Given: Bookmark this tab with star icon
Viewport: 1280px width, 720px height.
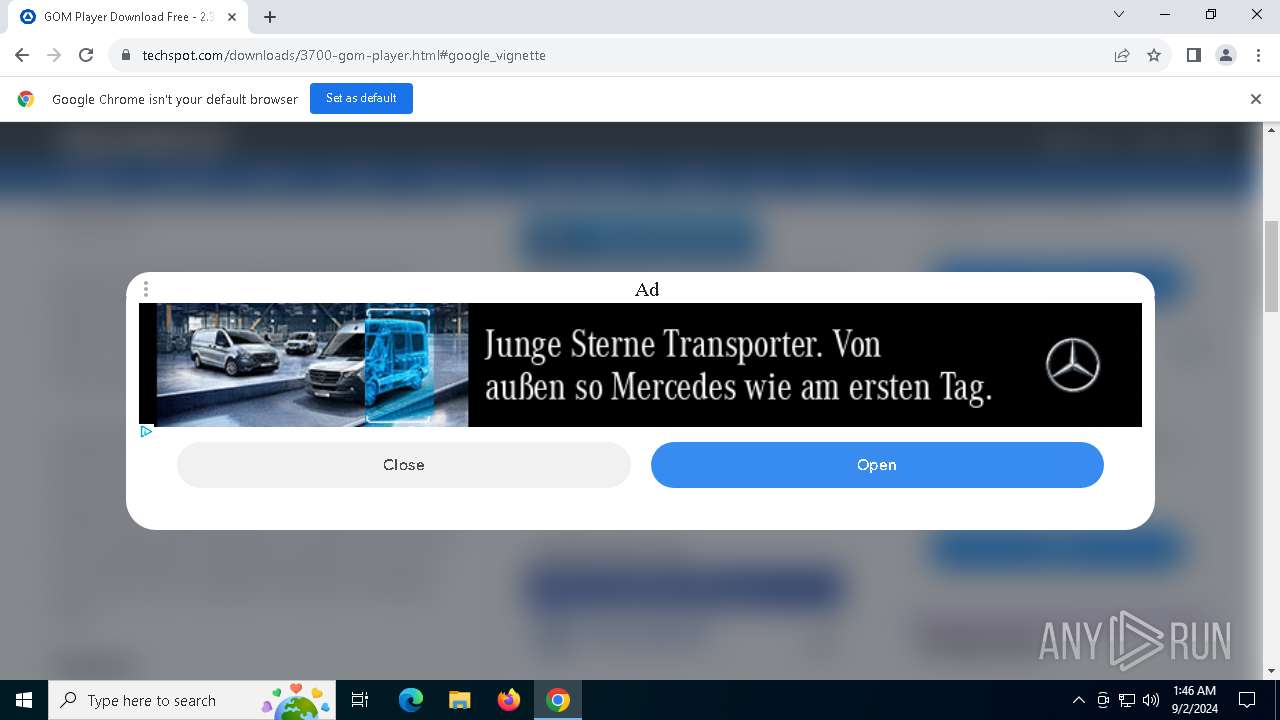Looking at the screenshot, I should click(x=1154, y=55).
